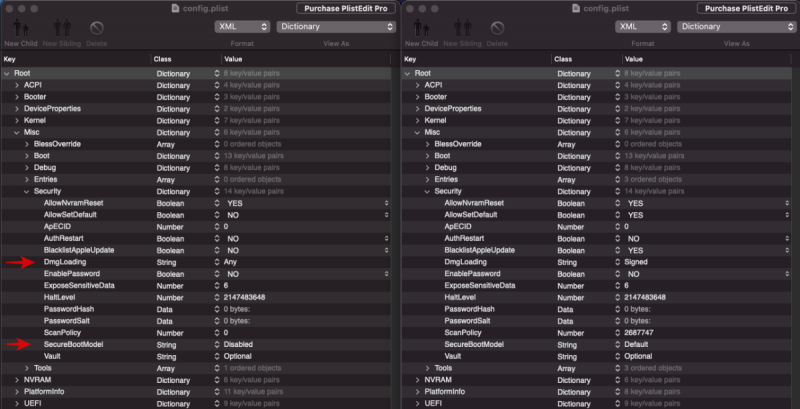The image size is (800, 409).
Task: Expand Kernel node in left window
Action: point(16,120)
